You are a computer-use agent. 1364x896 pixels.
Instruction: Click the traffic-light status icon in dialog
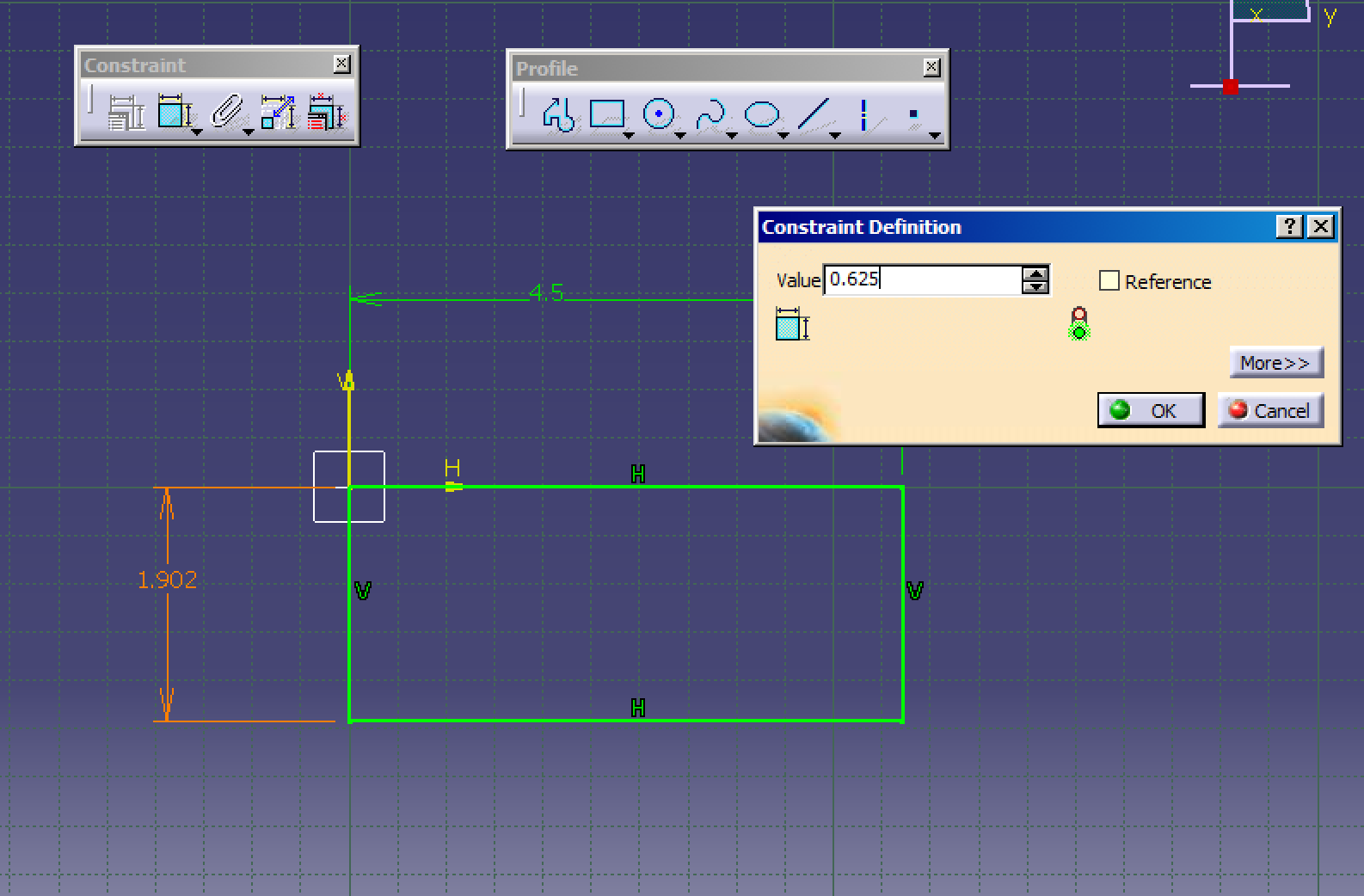tap(1079, 324)
